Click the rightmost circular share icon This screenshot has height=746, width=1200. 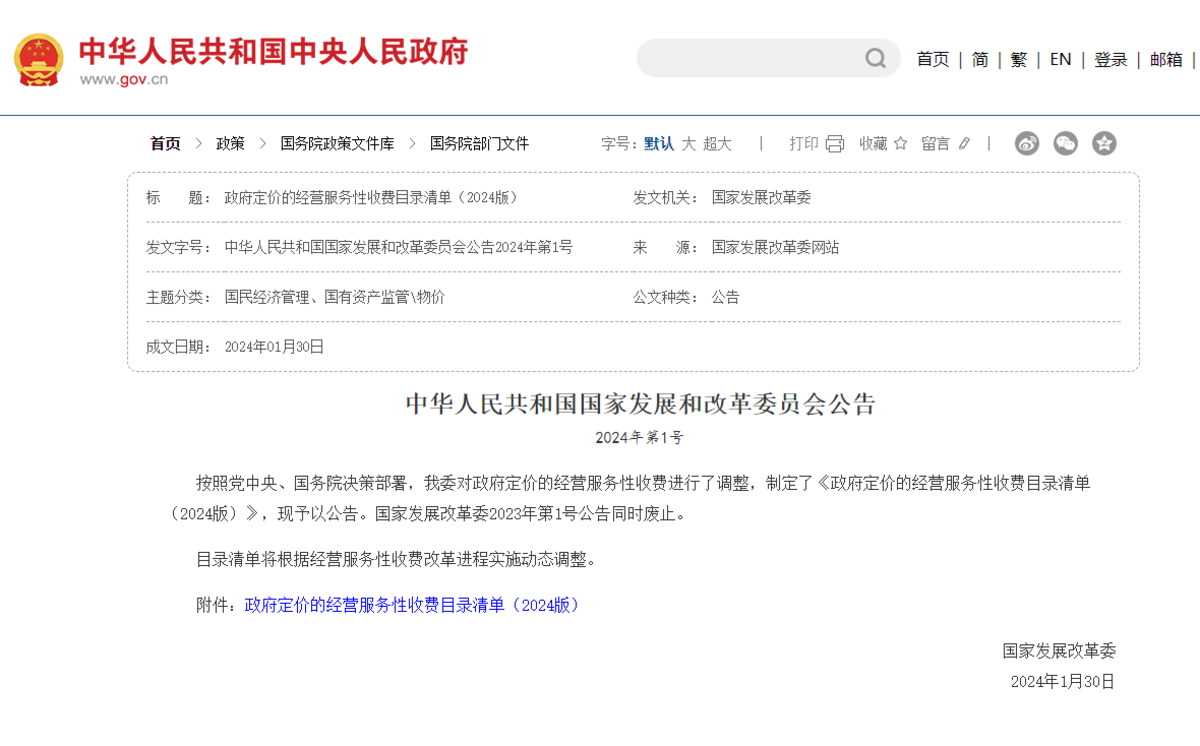(x=1104, y=143)
